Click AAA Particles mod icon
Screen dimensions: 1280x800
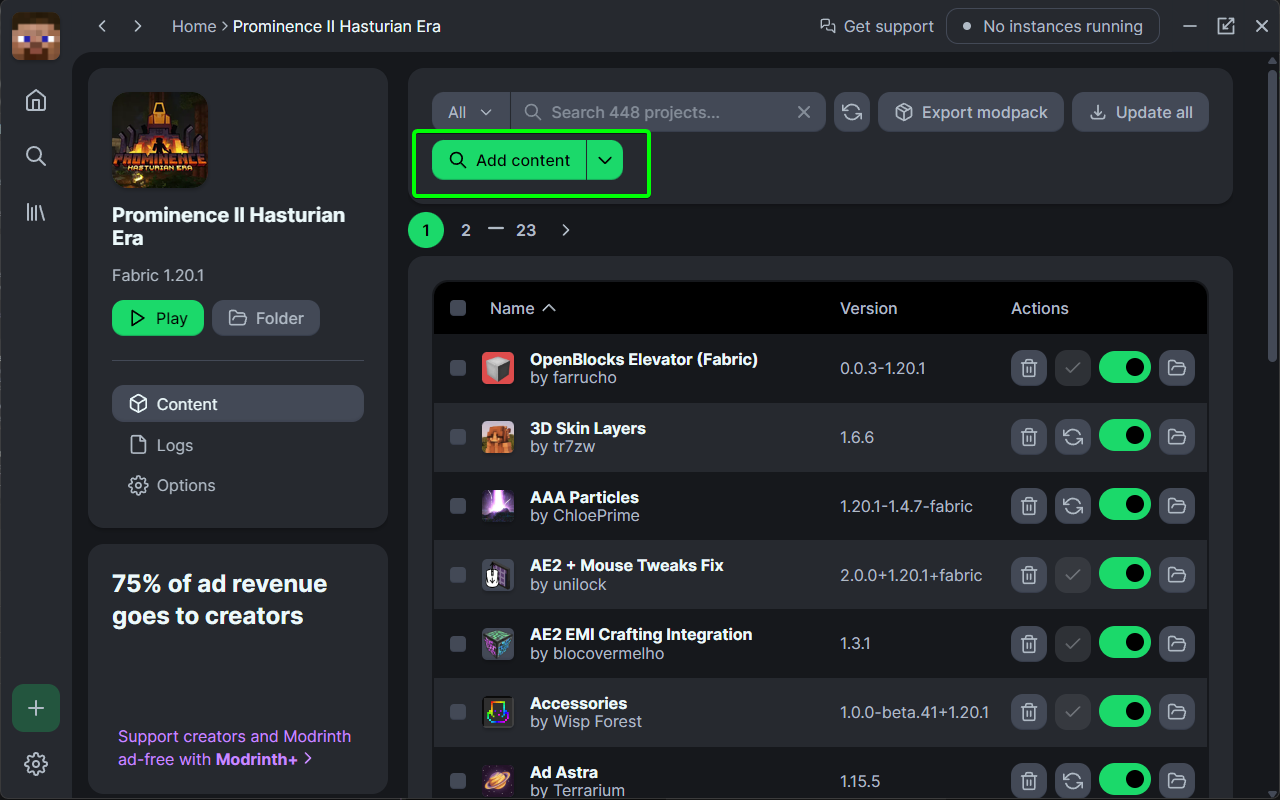[x=498, y=506]
